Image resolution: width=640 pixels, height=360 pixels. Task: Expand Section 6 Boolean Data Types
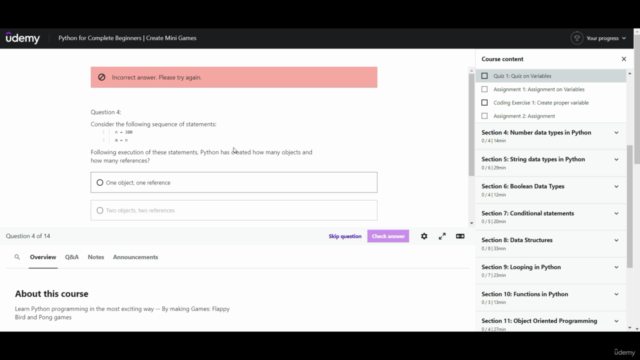coord(551,190)
